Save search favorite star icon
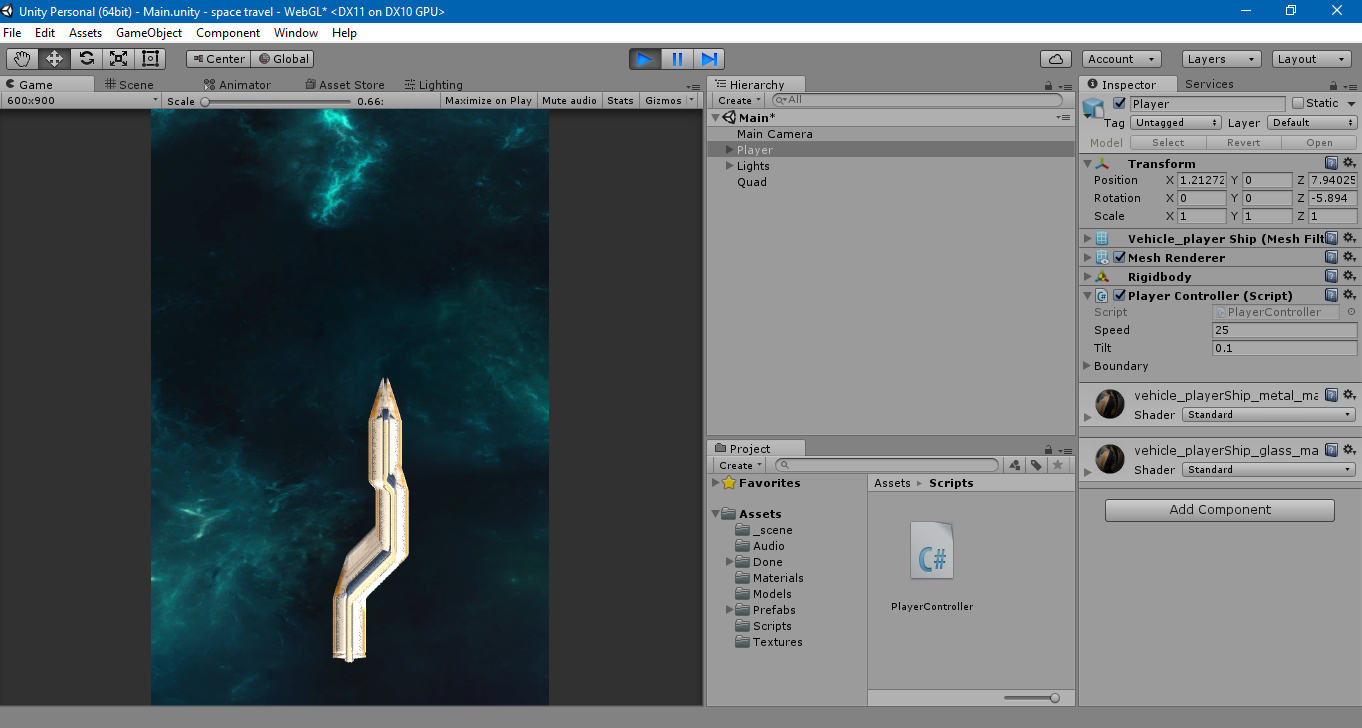 point(1057,465)
